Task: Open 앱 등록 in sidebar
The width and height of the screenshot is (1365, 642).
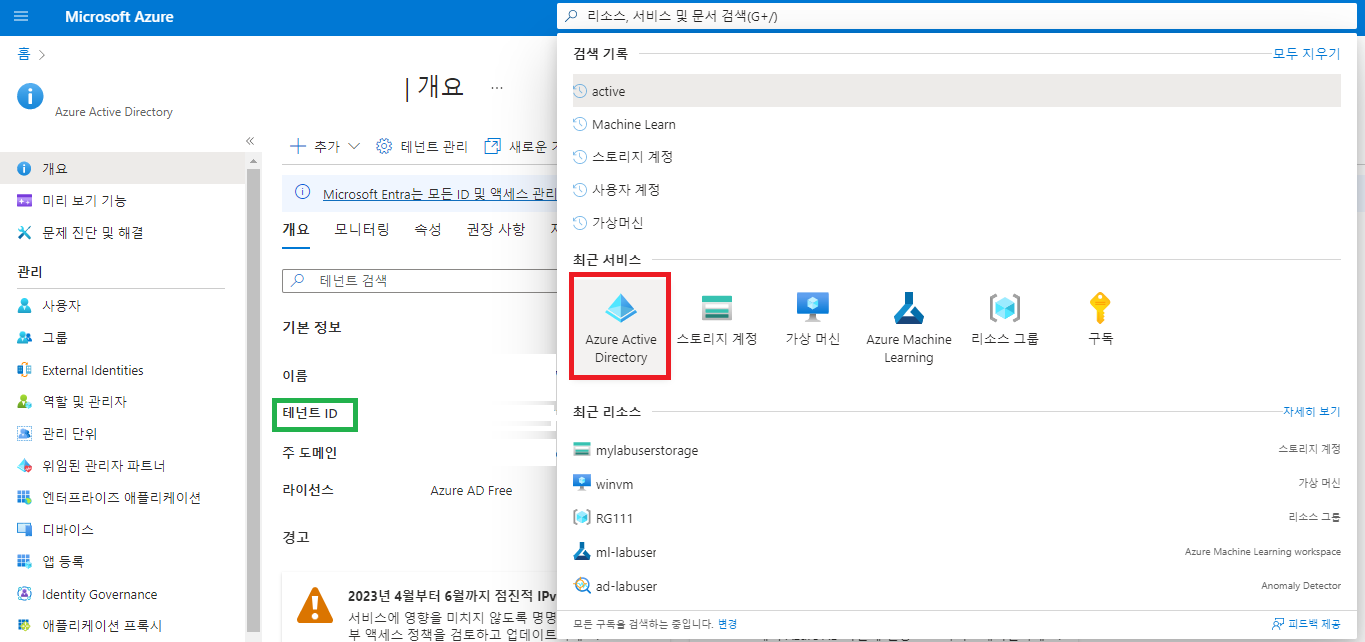Action: click(x=122, y=561)
